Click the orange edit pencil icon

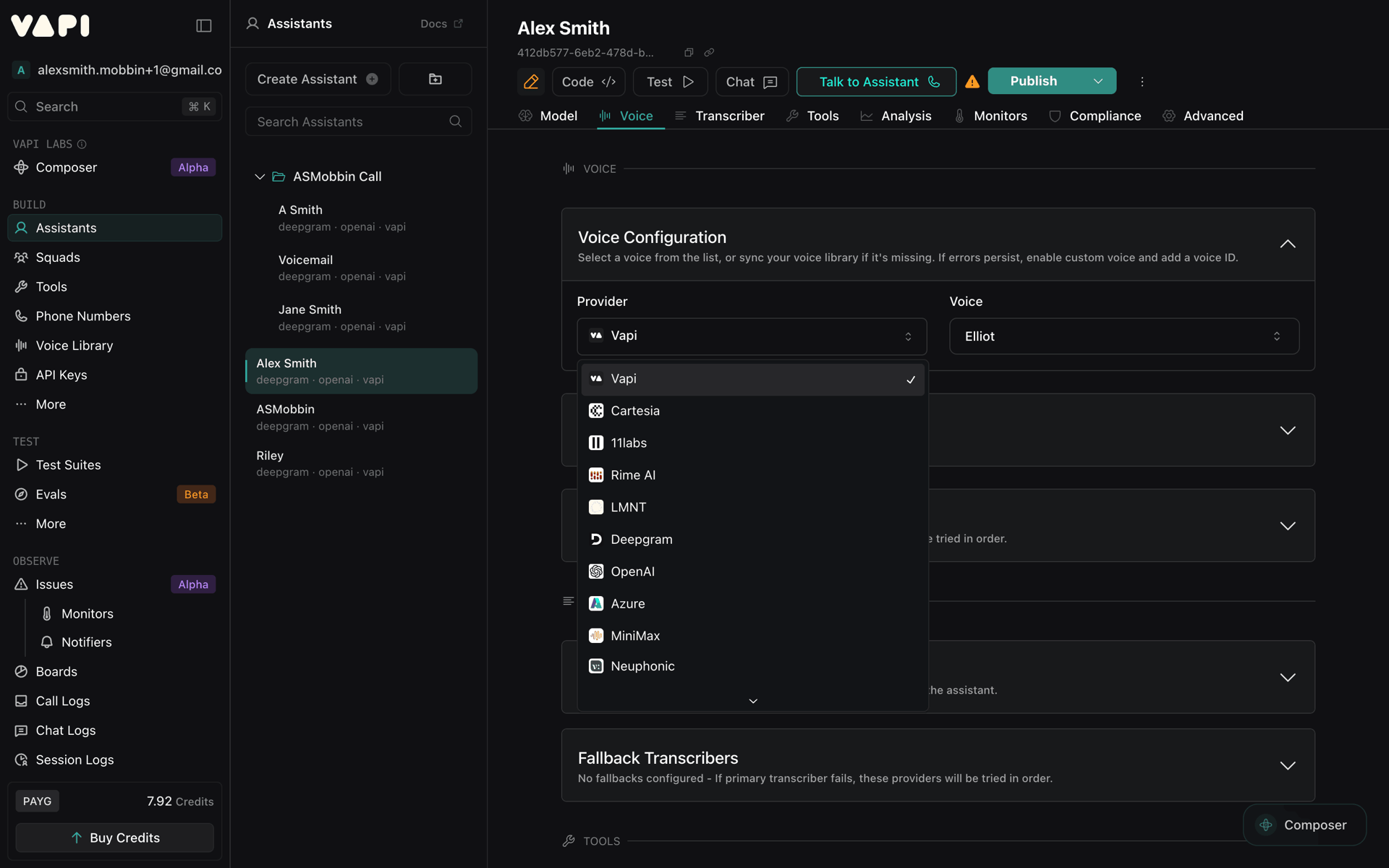point(531,82)
